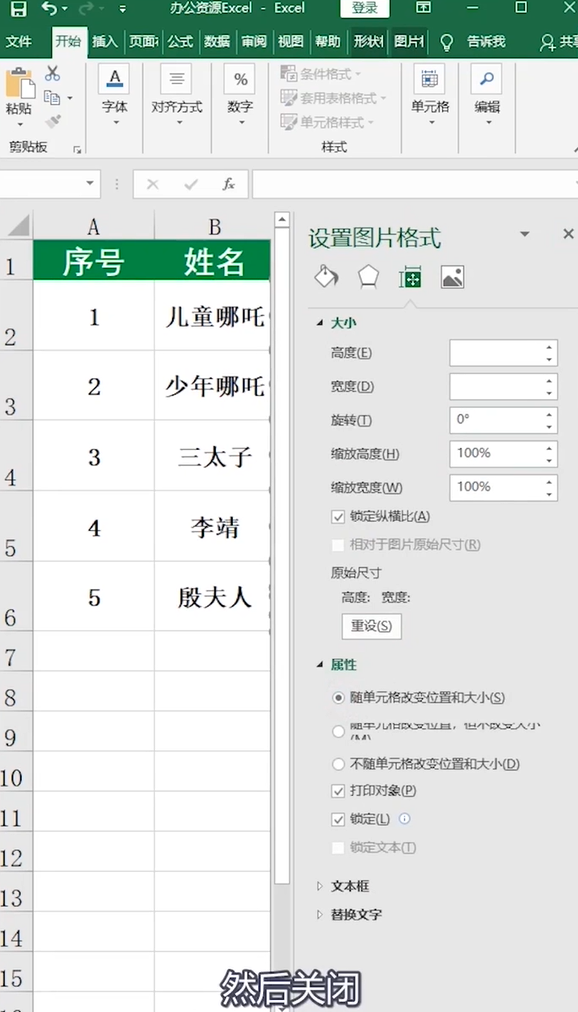Open 套用表格格式 table format dropdown

click(x=334, y=98)
